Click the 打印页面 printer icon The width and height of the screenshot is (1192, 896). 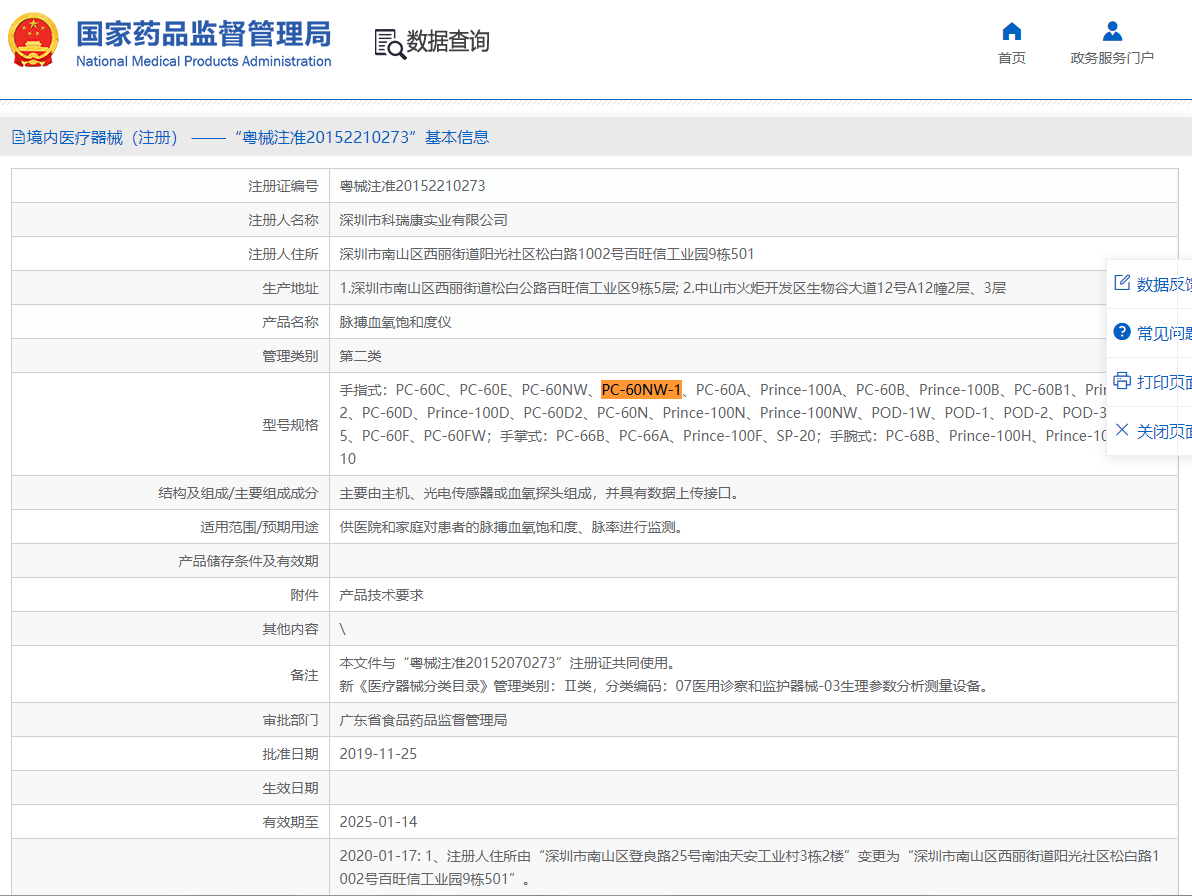pos(1122,381)
